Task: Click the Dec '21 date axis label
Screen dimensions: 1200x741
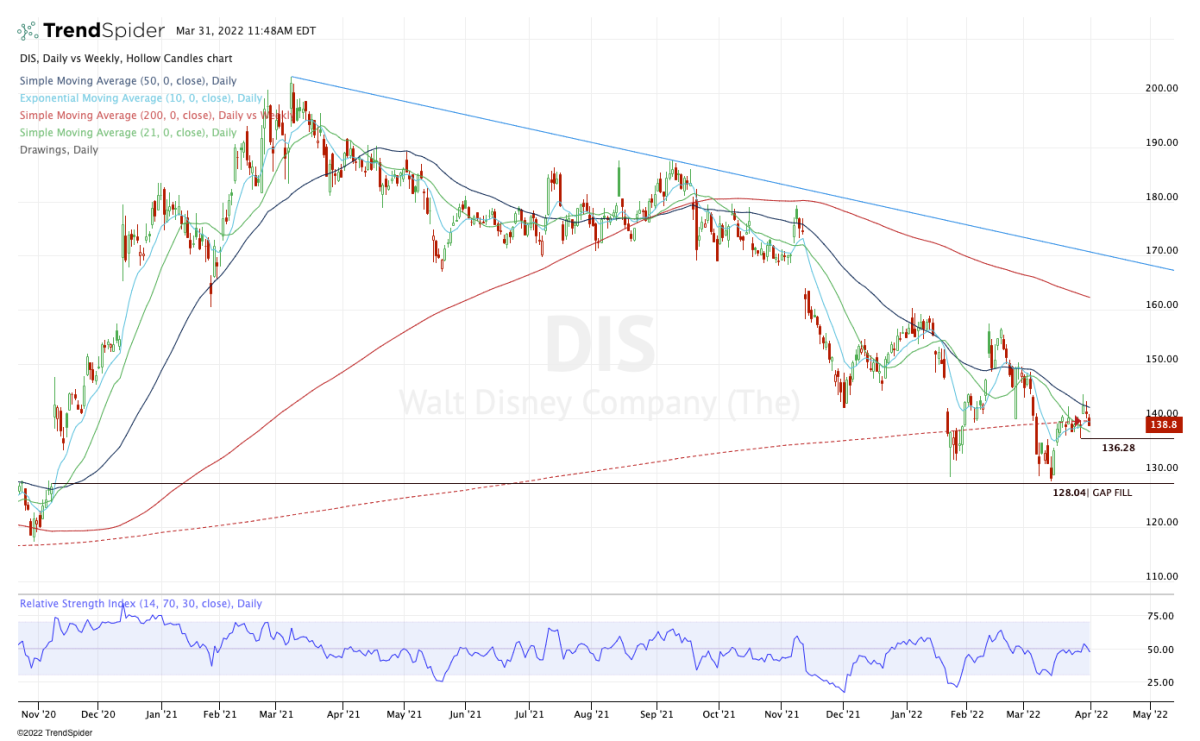Action: click(x=843, y=715)
